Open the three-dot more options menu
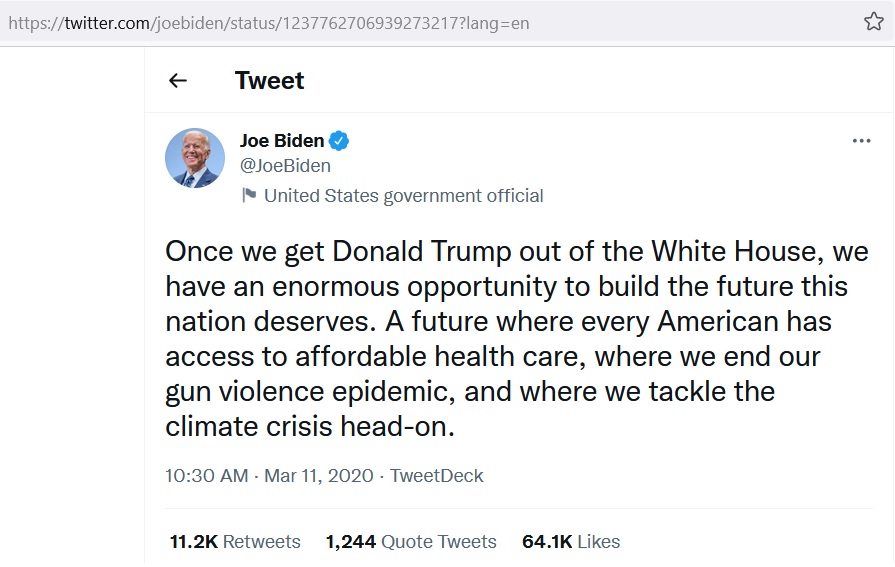This screenshot has width=895, height=567. coord(861,141)
